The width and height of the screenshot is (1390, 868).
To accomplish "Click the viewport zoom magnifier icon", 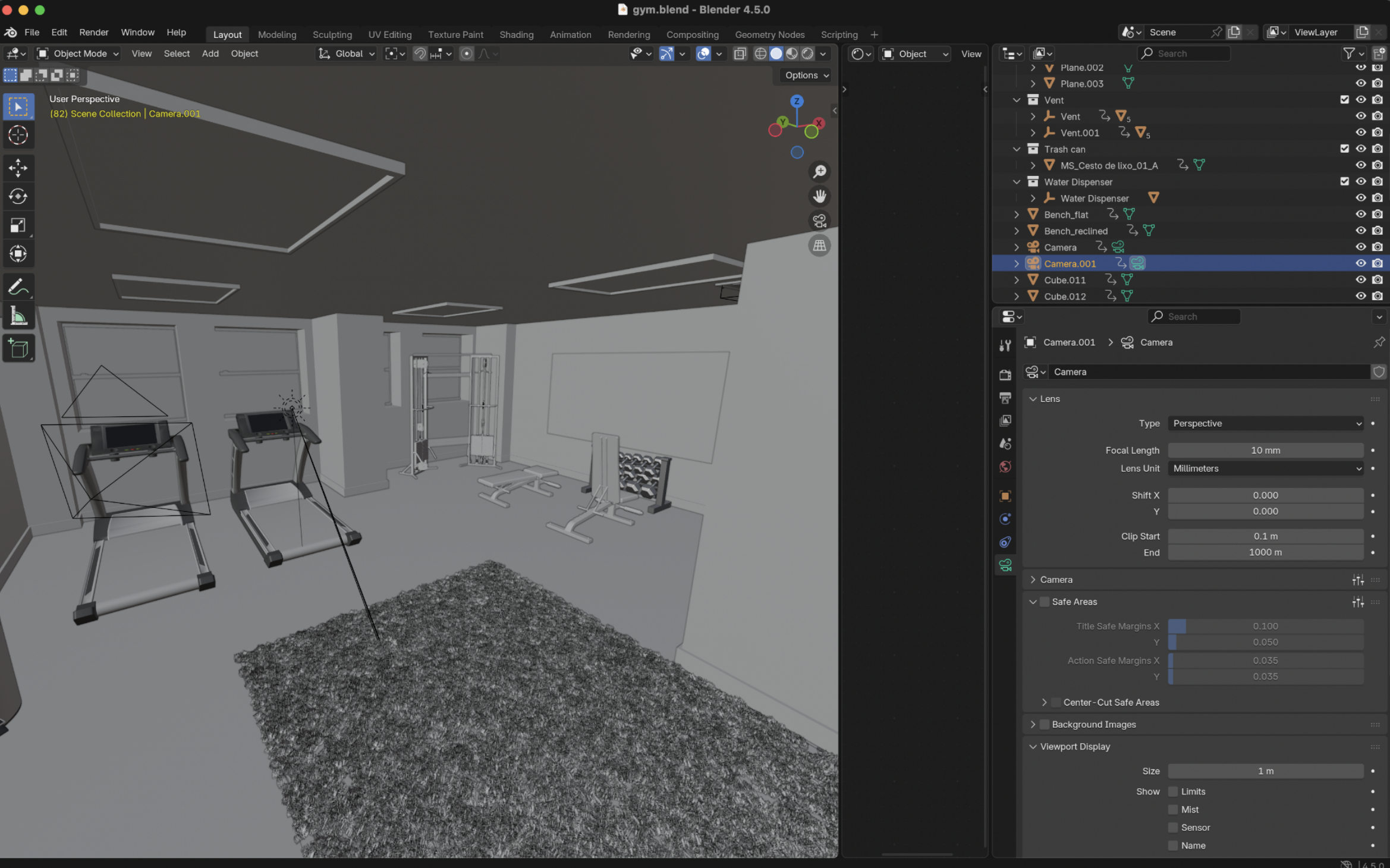I will (x=820, y=172).
